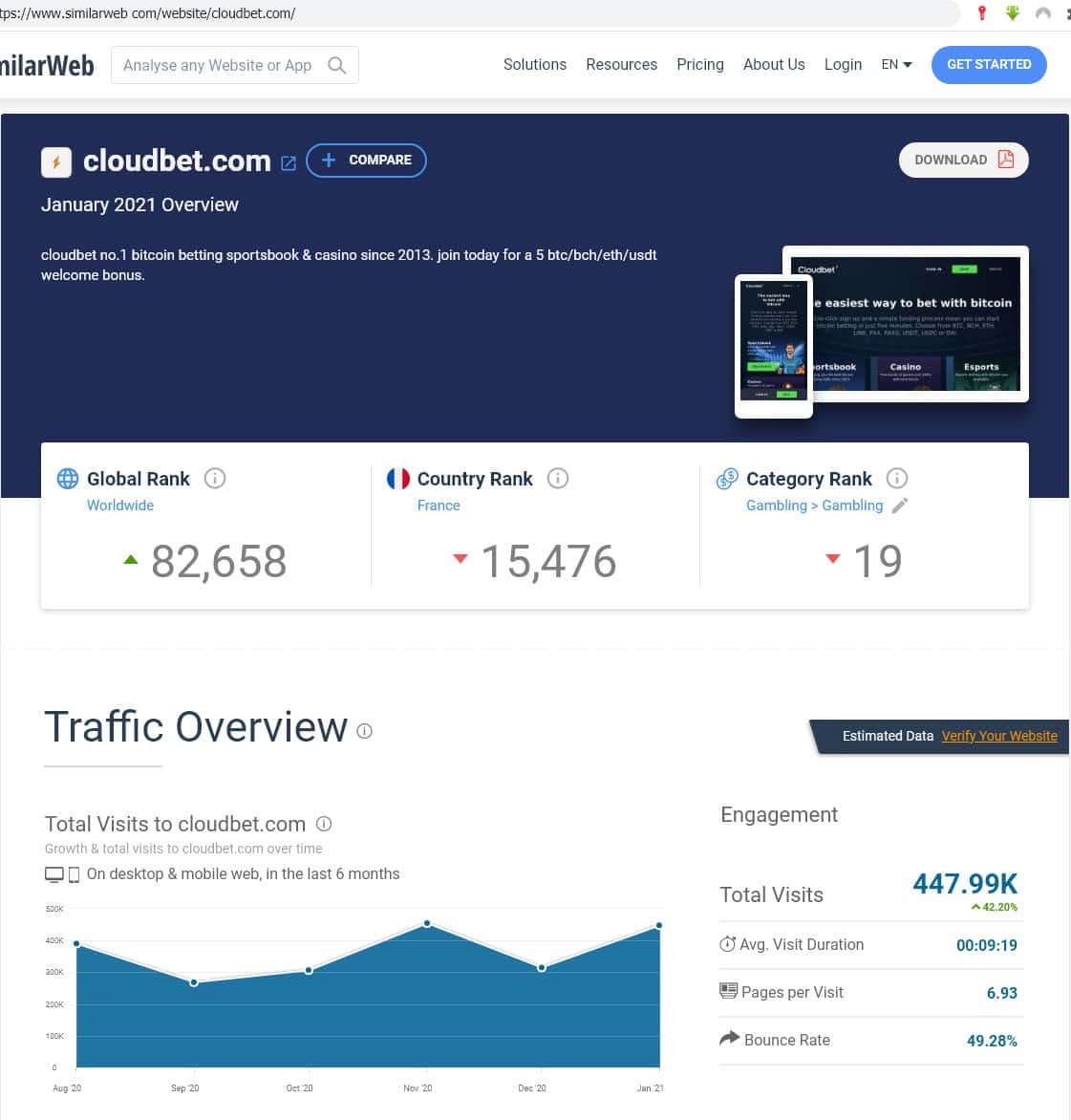Focus the Analyse any Website search field
Screen dimensions: 1071x1120
(235, 65)
